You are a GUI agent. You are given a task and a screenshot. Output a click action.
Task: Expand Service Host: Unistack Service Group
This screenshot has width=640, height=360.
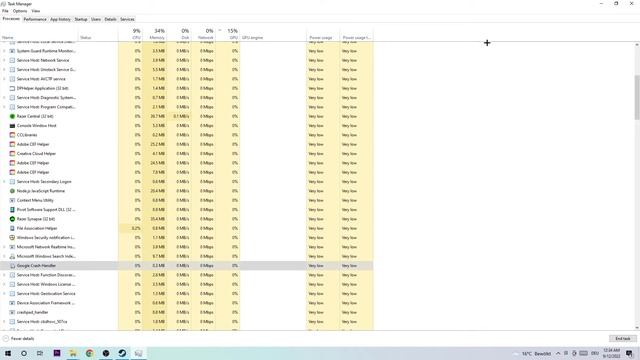(4, 70)
